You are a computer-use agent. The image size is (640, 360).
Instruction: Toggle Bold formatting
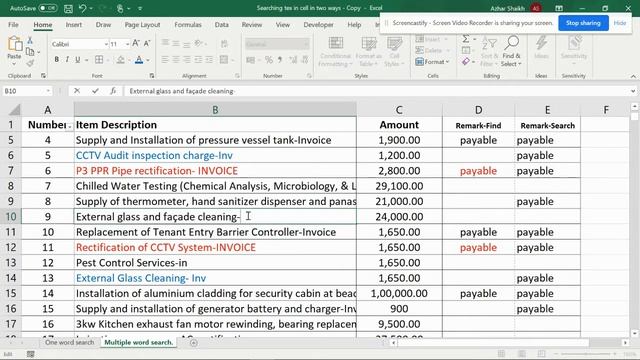56,60
